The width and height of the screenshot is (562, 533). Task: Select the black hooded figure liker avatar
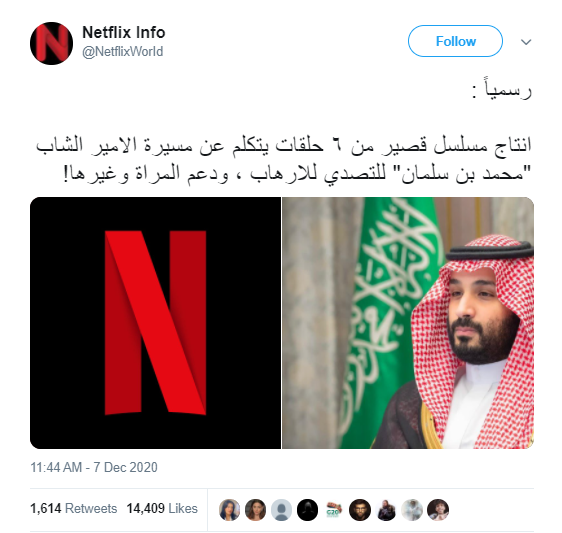[308, 509]
